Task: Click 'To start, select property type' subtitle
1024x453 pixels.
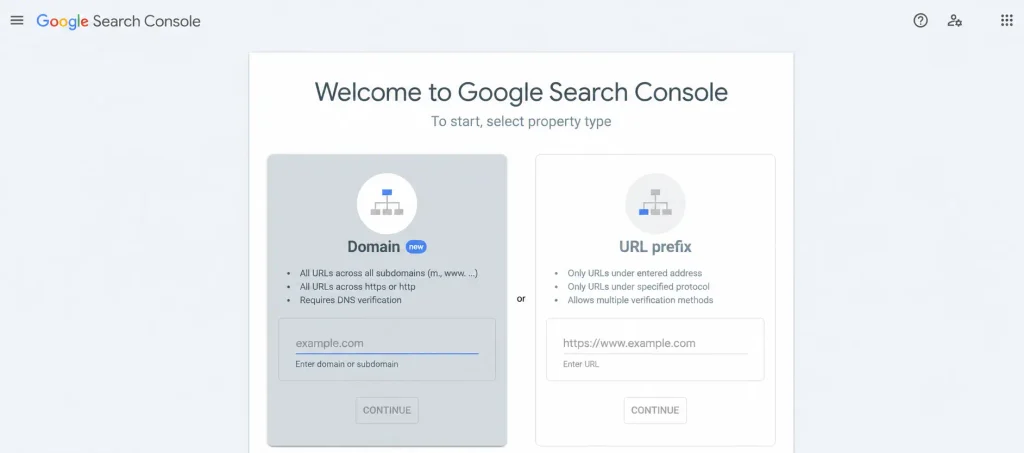Action: (x=521, y=121)
